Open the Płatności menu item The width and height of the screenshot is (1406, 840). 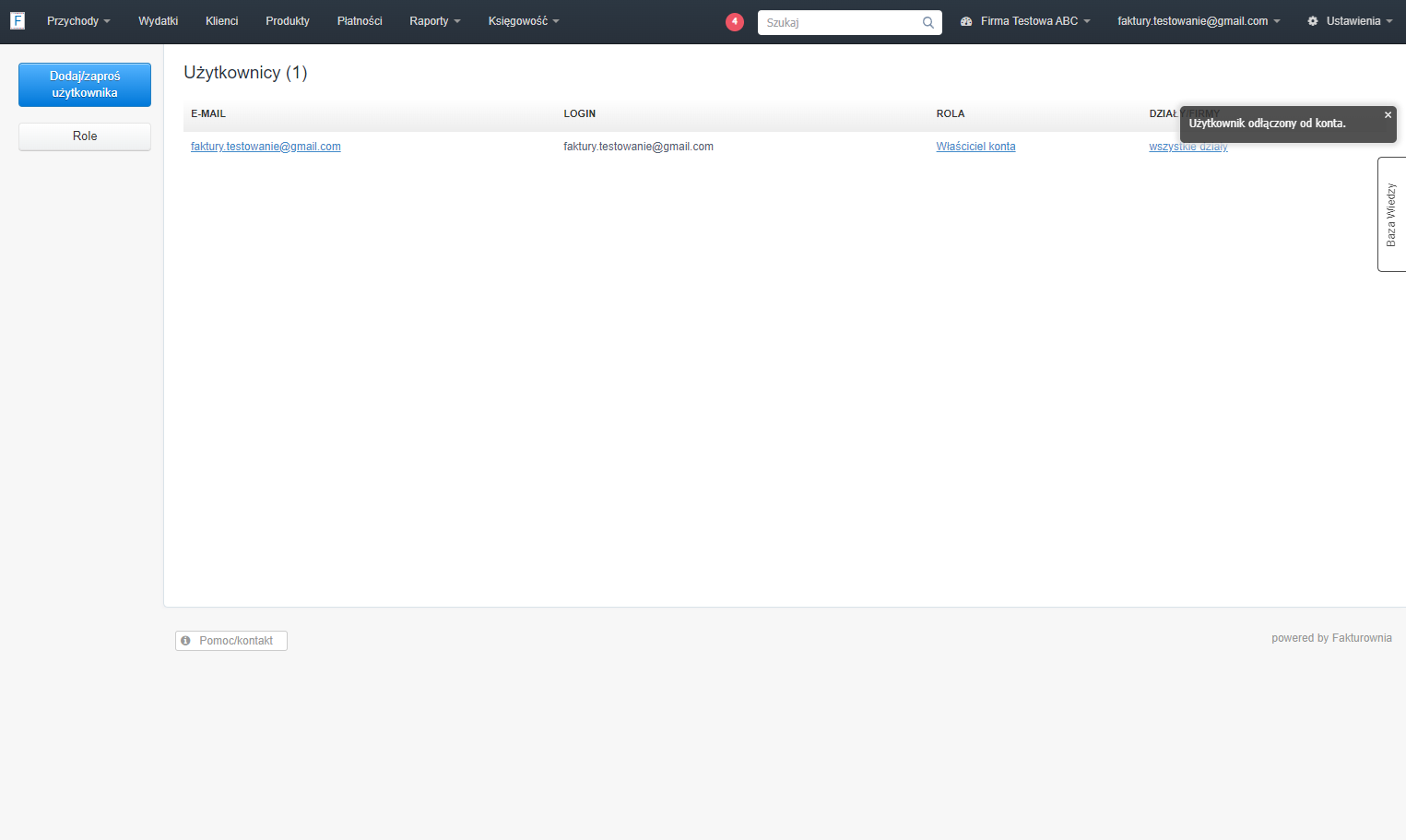pos(360,21)
